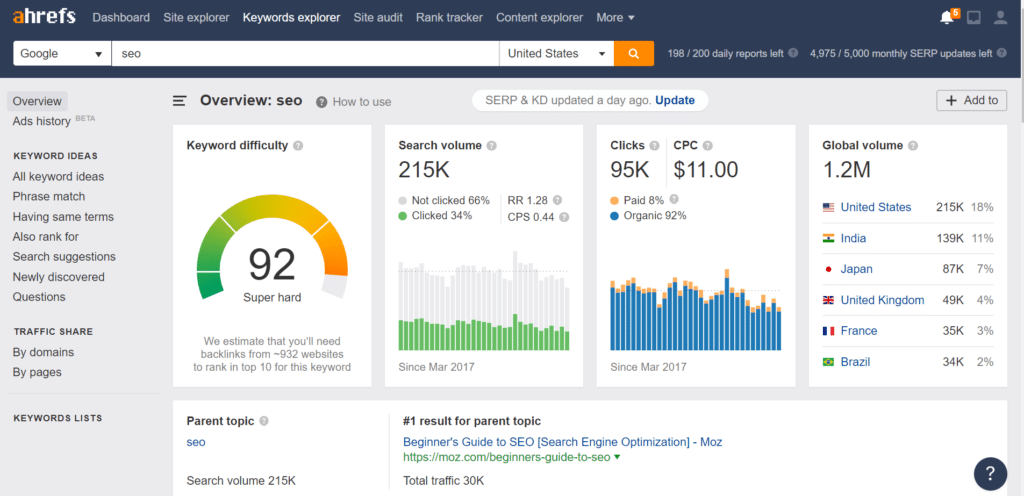Go to Dashboard in top navigation
The height and width of the screenshot is (496, 1024).
pyautogui.click(x=121, y=18)
